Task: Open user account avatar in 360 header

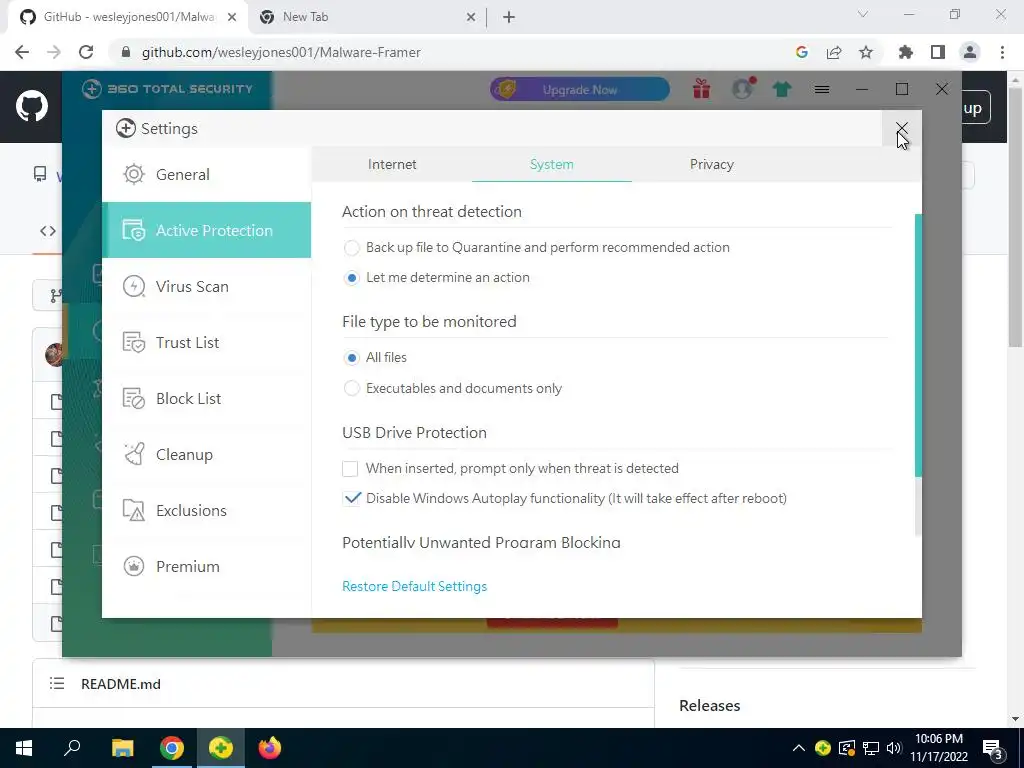Action: (x=743, y=88)
